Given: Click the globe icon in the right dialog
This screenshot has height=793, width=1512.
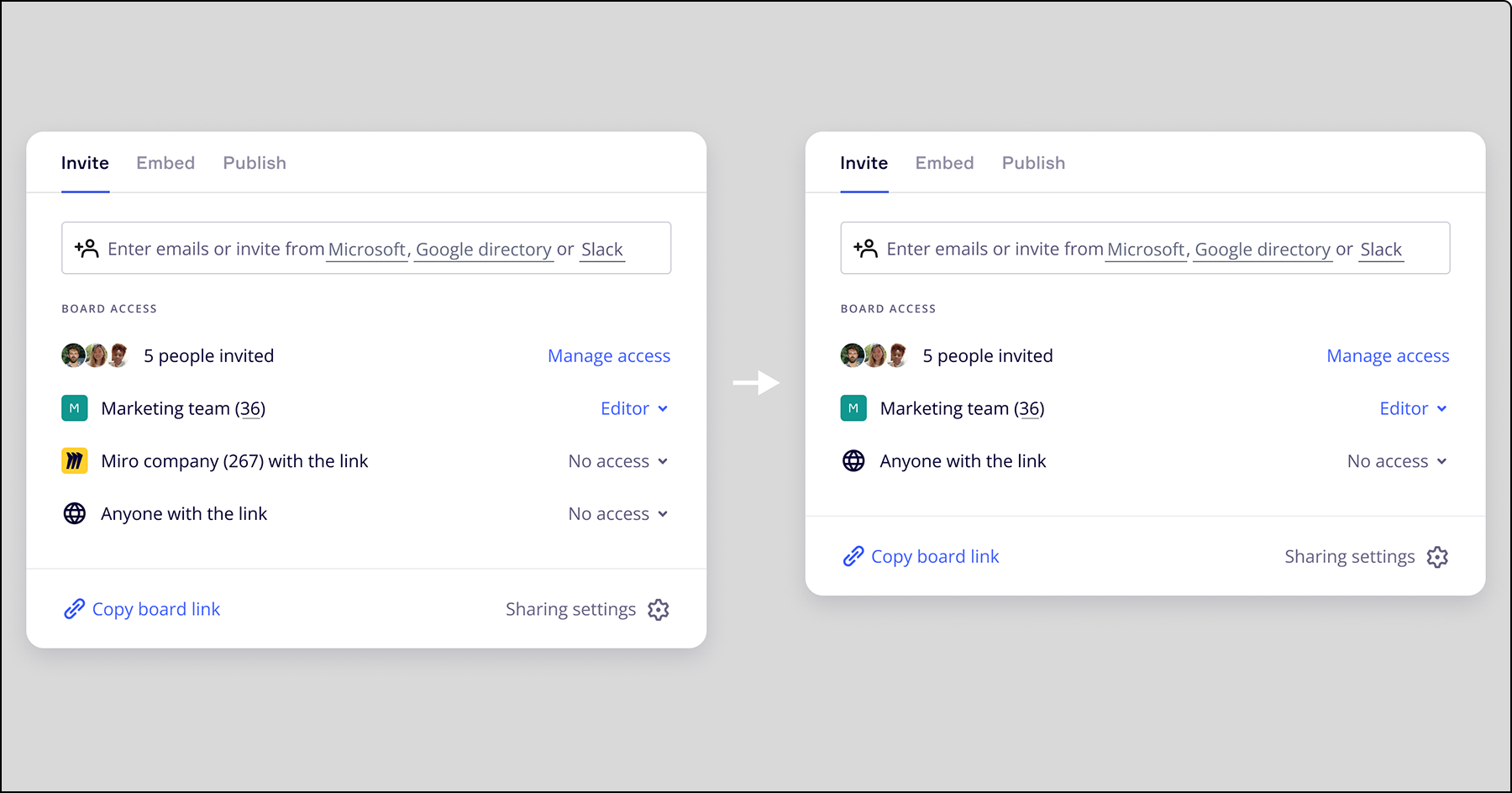Looking at the screenshot, I should tap(853, 461).
